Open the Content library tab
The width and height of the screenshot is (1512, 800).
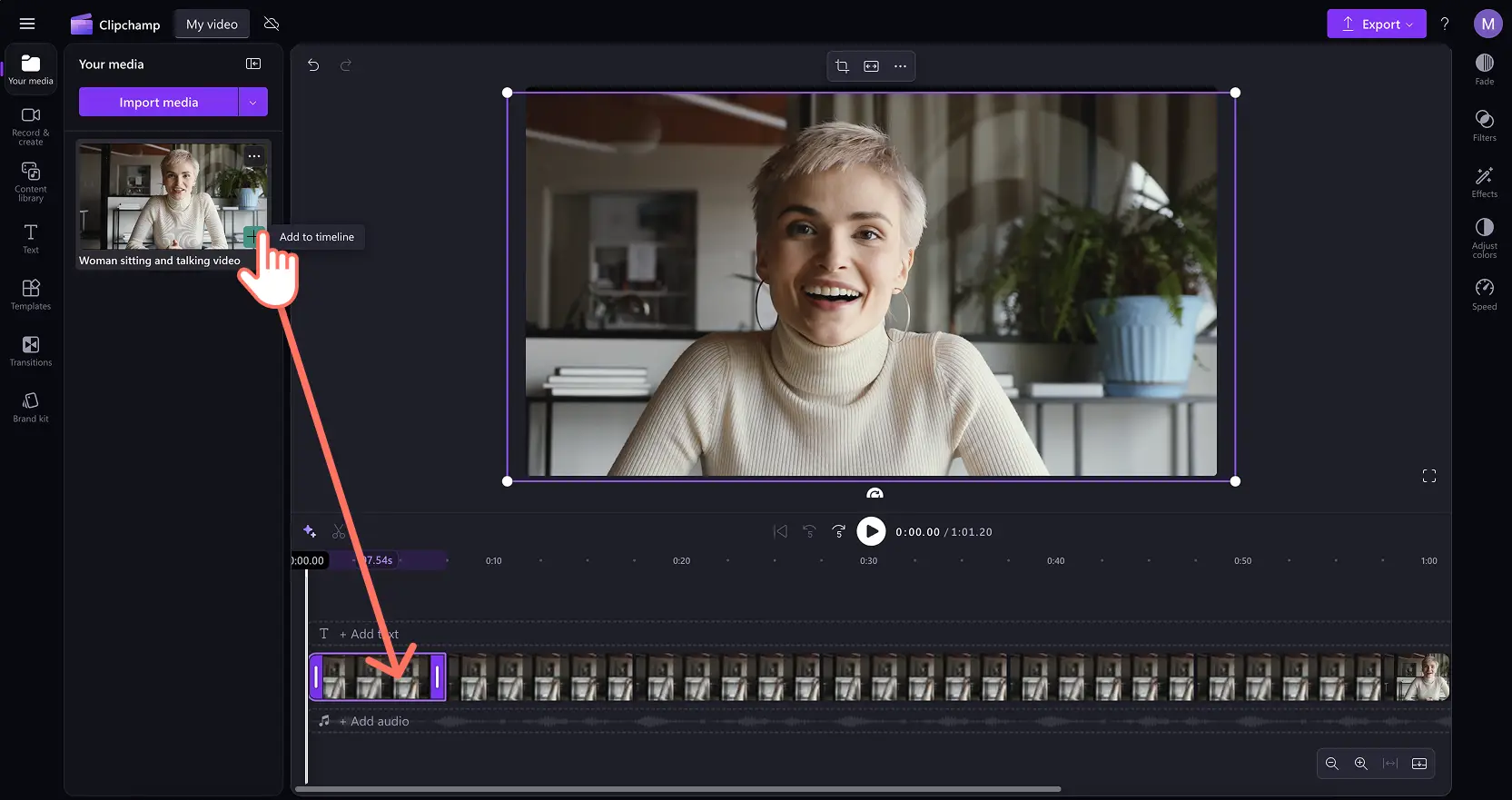point(31,183)
